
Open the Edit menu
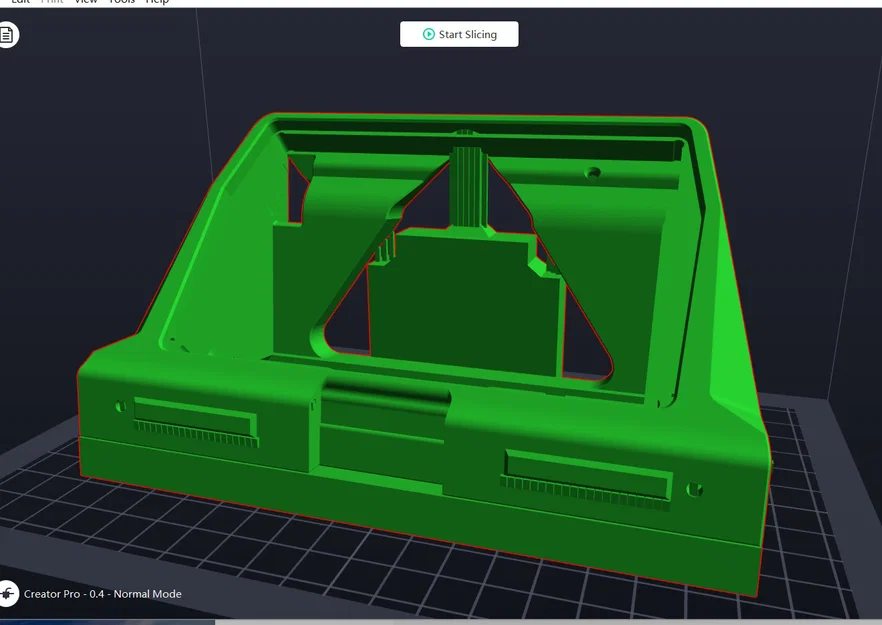point(21,2)
